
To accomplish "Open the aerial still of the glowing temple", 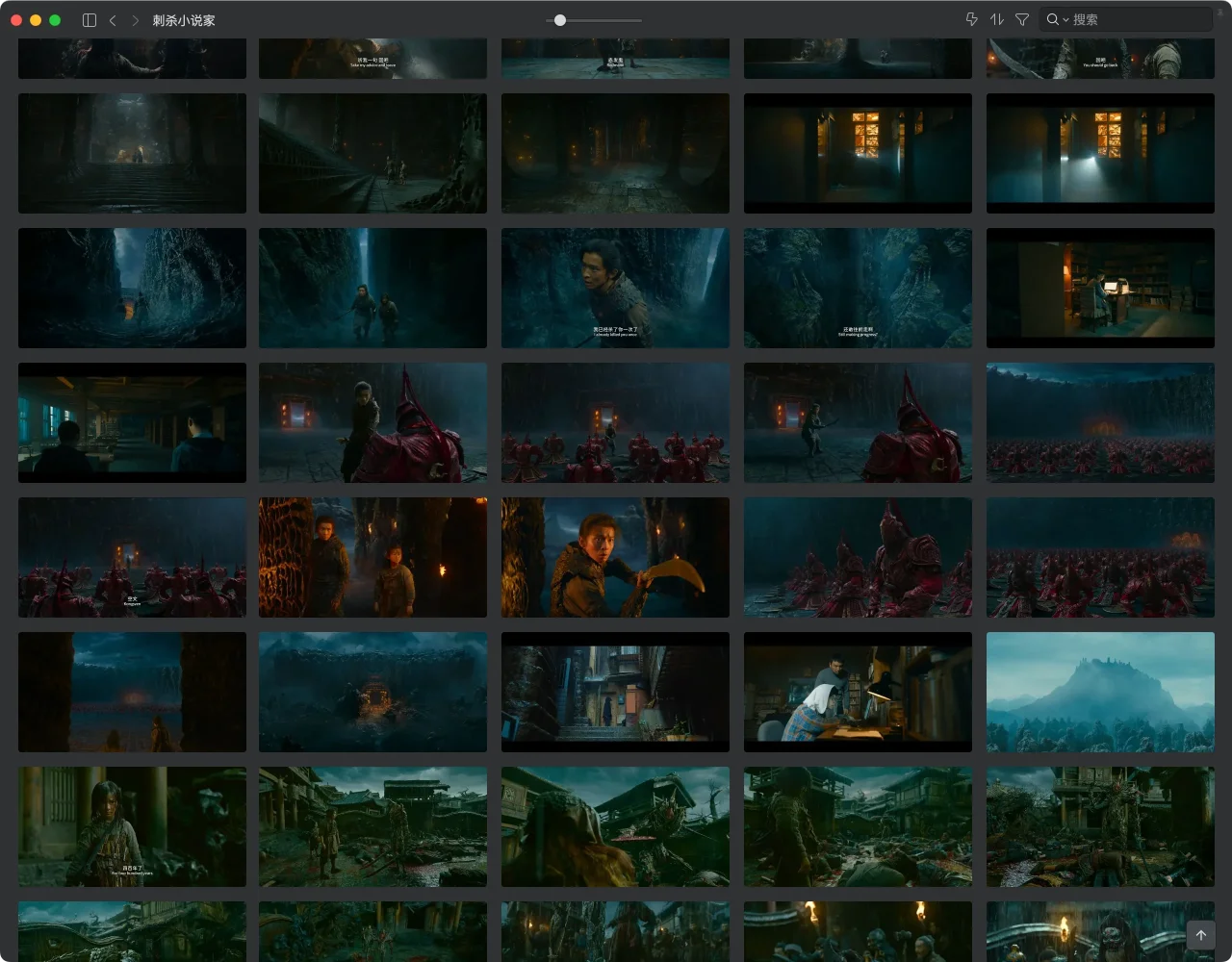I will [372, 692].
